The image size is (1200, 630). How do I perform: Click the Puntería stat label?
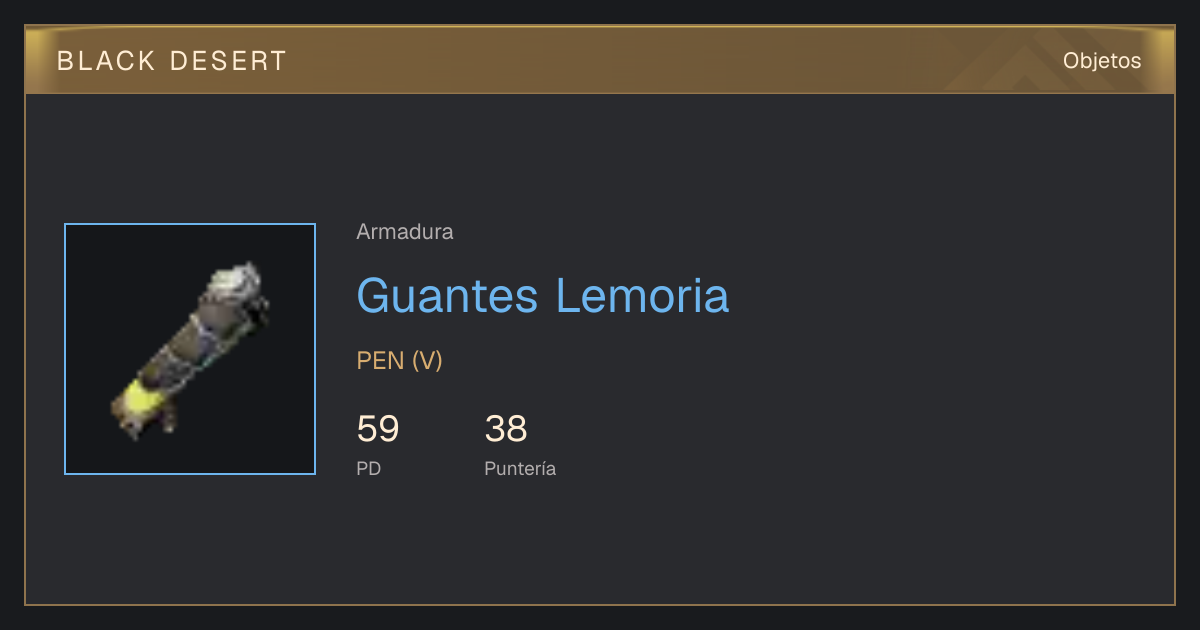(520, 468)
